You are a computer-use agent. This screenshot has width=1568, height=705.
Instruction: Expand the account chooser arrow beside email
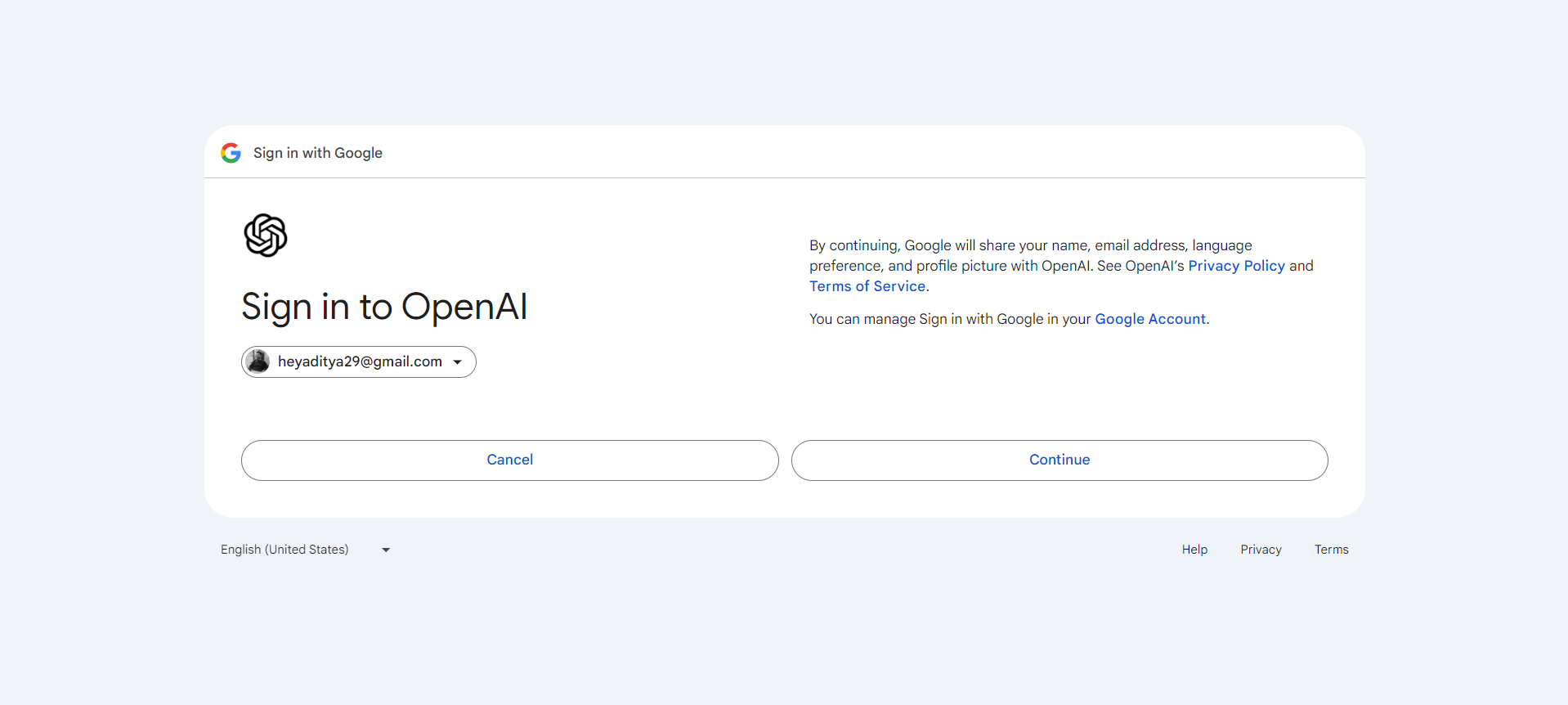[458, 362]
